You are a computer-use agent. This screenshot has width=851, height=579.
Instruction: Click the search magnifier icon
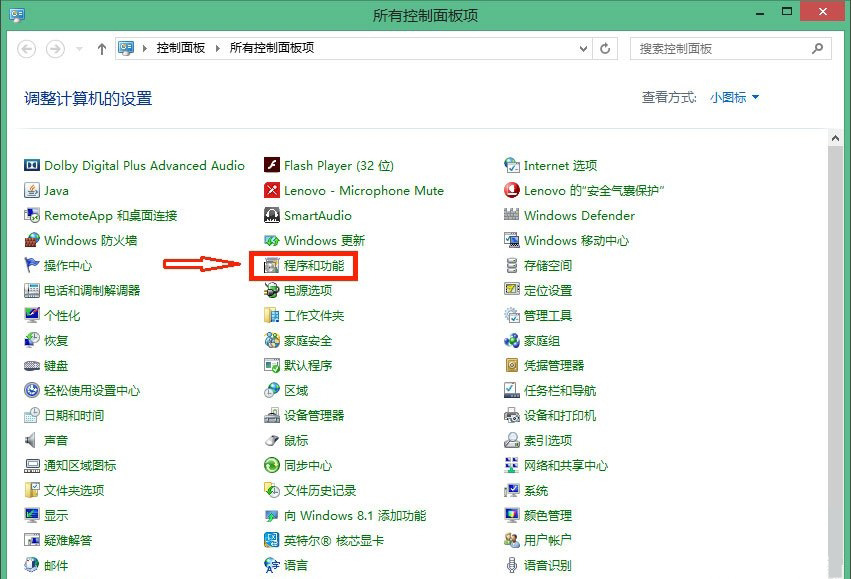[x=817, y=49]
